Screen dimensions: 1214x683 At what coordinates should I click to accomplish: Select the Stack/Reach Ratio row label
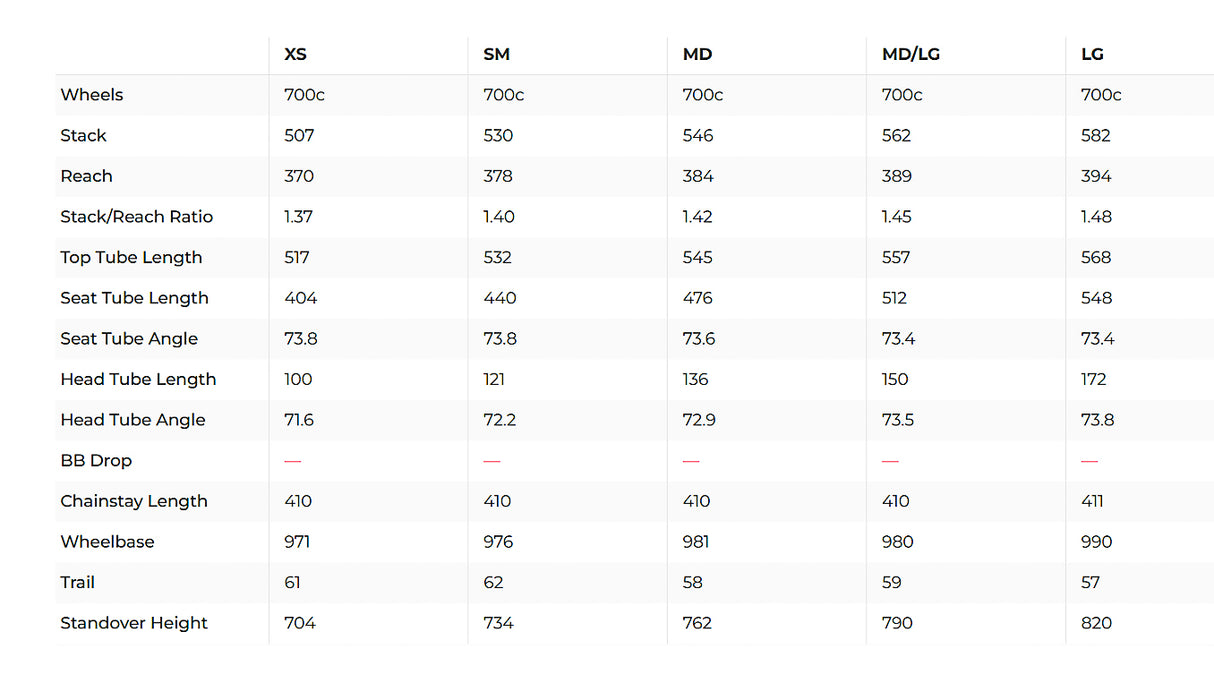coord(136,217)
